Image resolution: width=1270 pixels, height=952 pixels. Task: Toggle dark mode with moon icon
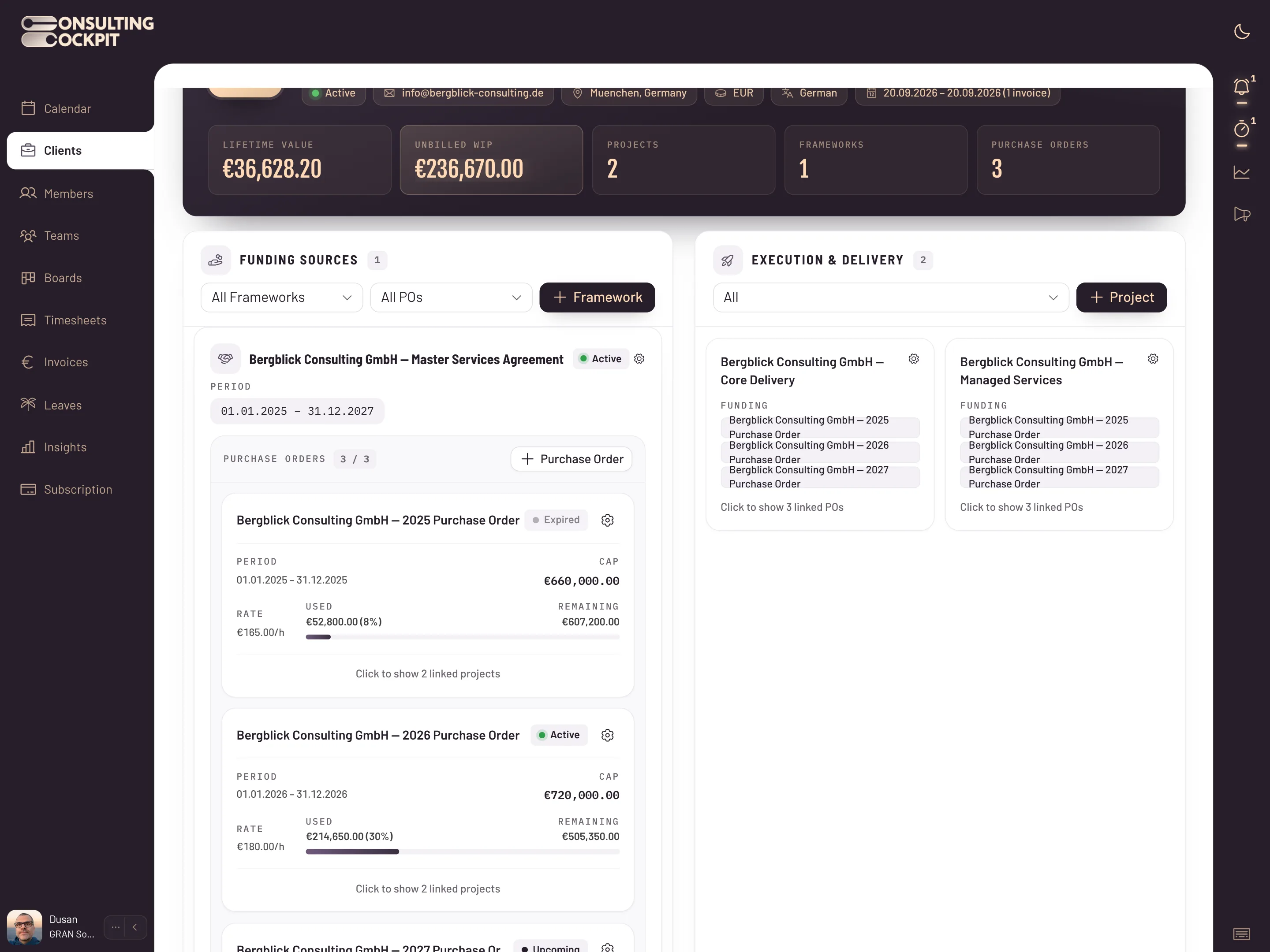pyautogui.click(x=1241, y=32)
